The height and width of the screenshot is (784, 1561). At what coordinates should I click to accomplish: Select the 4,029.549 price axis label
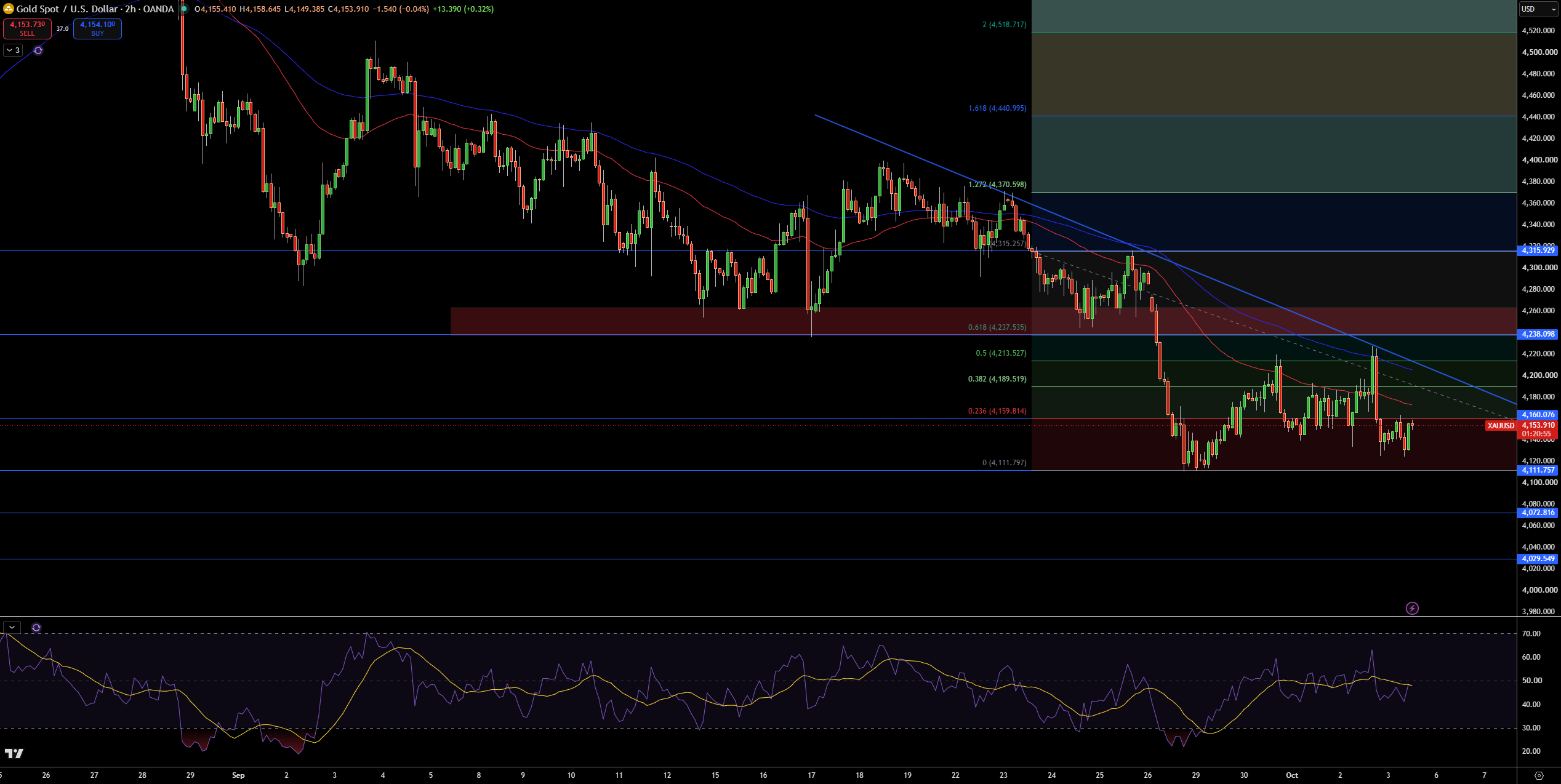point(1538,559)
